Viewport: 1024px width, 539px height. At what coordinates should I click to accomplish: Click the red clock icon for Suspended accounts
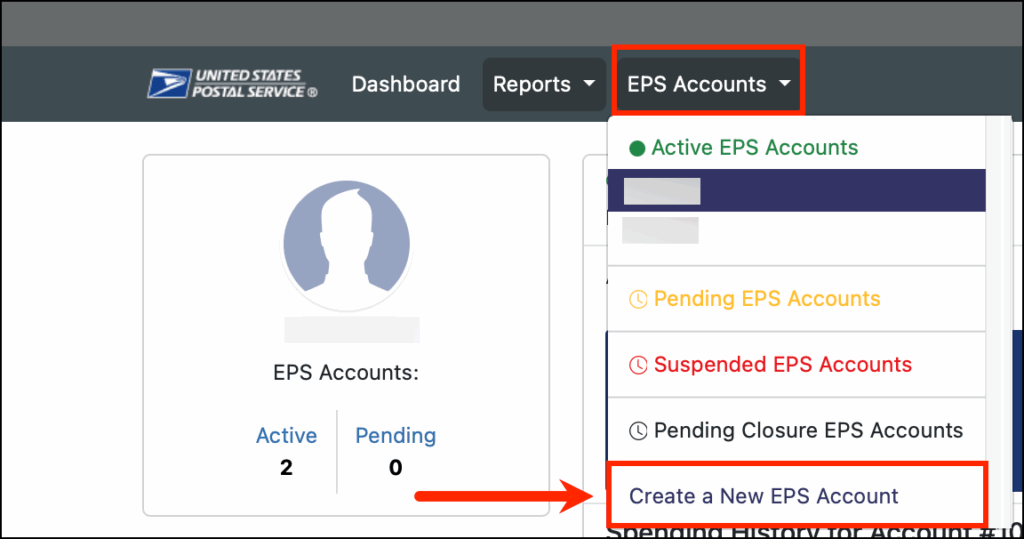638,365
